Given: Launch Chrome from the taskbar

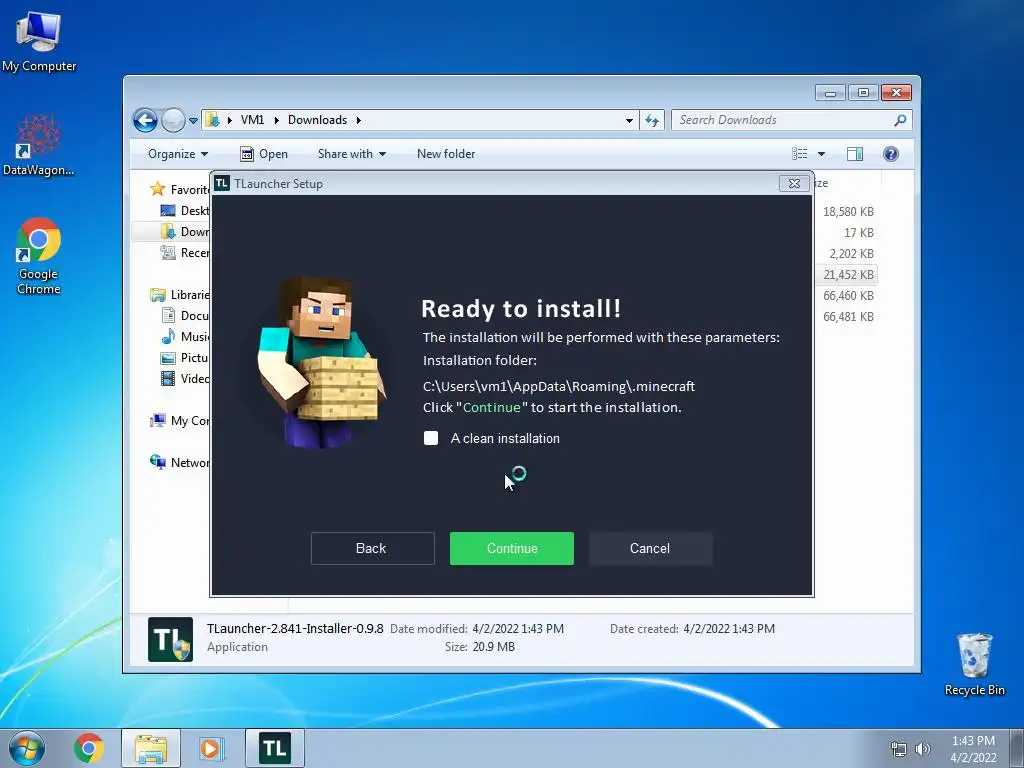Looking at the screenshot, I should 89,748.
